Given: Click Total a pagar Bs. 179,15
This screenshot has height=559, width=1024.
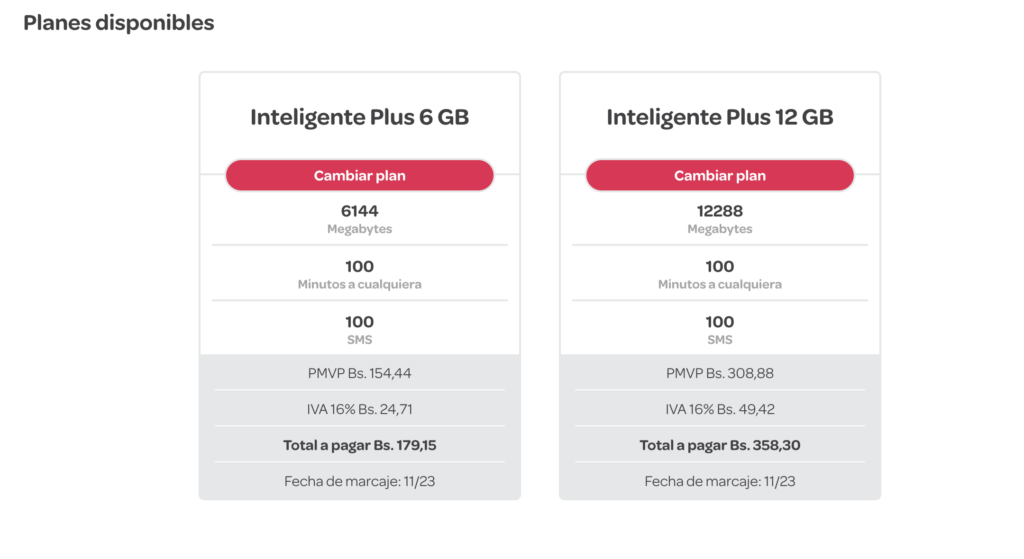Looking at the screenshot, I should [359, 445].
